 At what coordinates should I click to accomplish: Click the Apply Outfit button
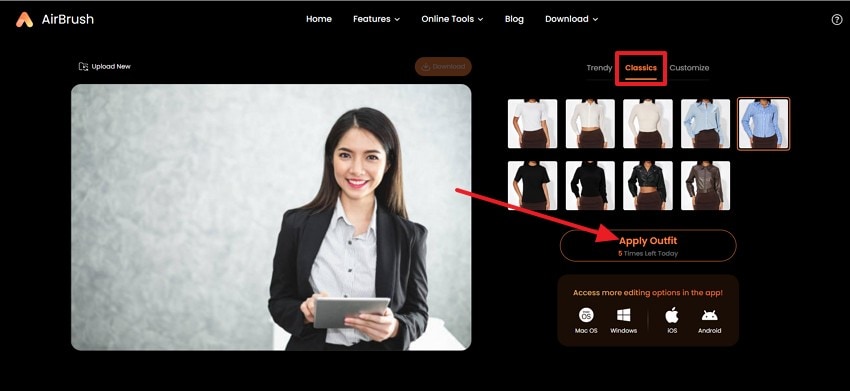[648, 246]
